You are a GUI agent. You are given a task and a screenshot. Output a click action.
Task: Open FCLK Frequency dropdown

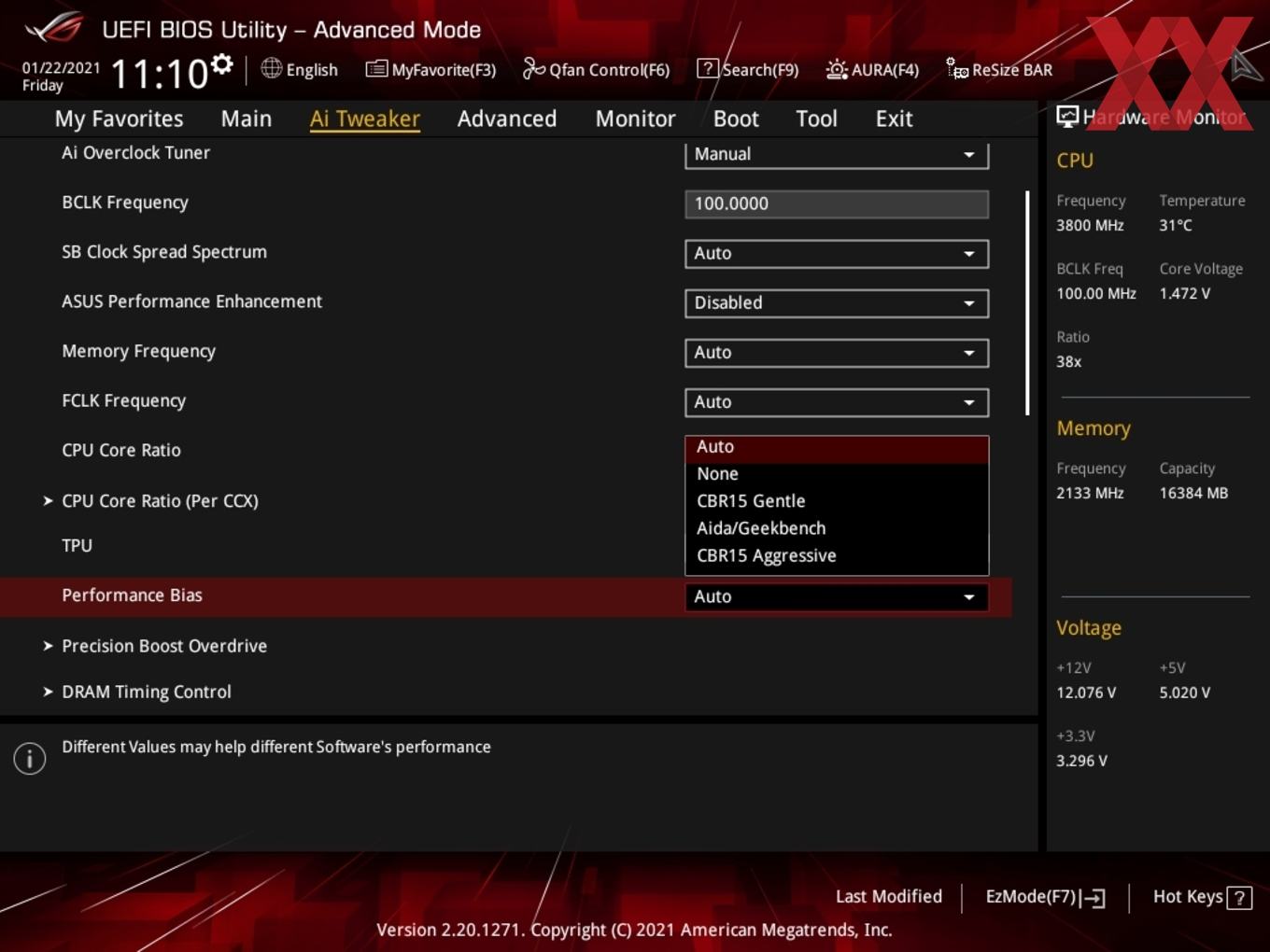tap(837, 401)
